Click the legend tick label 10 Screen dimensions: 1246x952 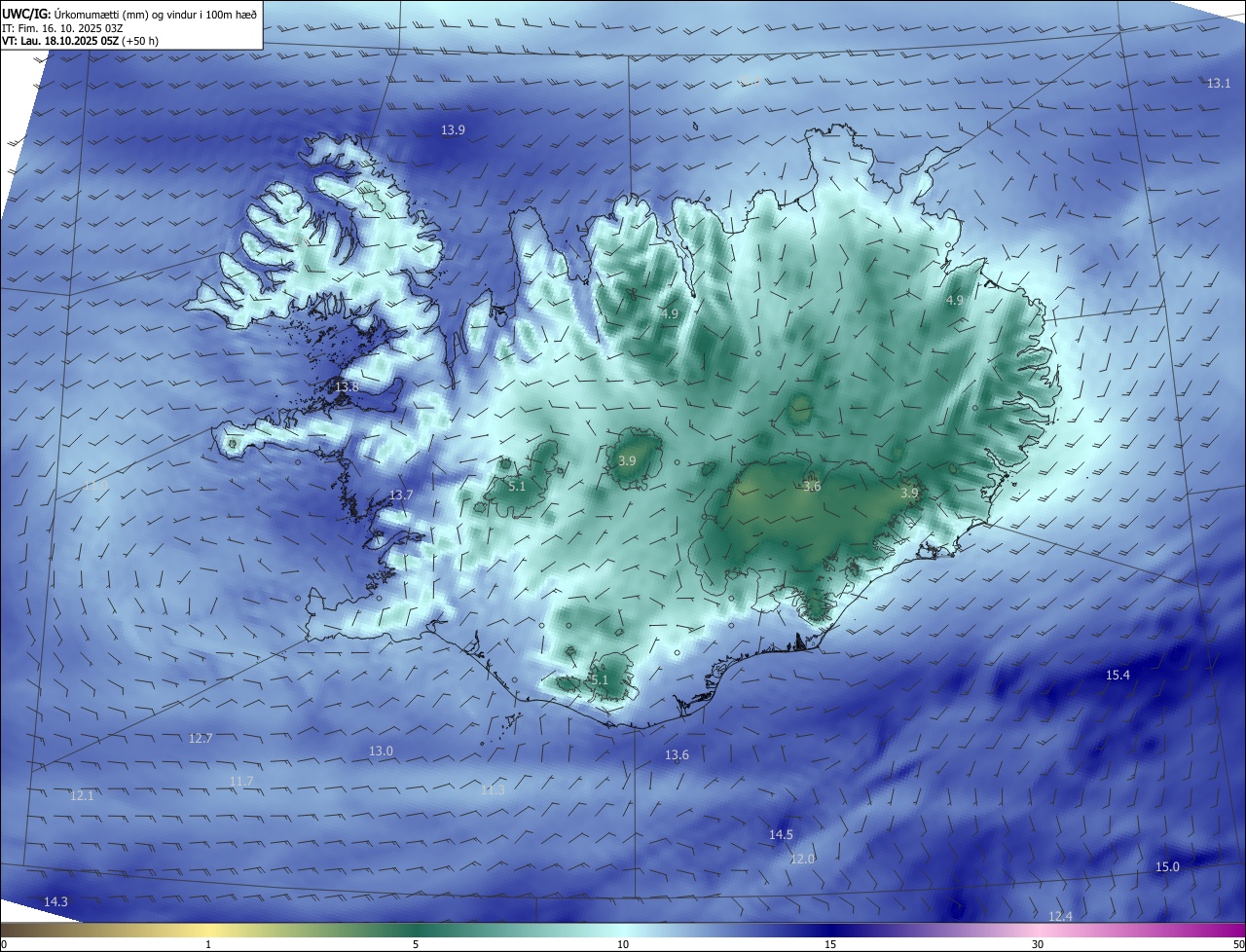[623, 944]
